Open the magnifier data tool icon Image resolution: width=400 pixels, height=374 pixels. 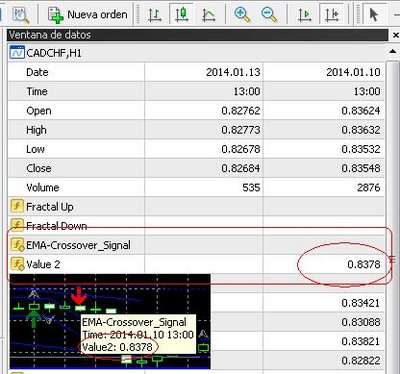(20, 15)
